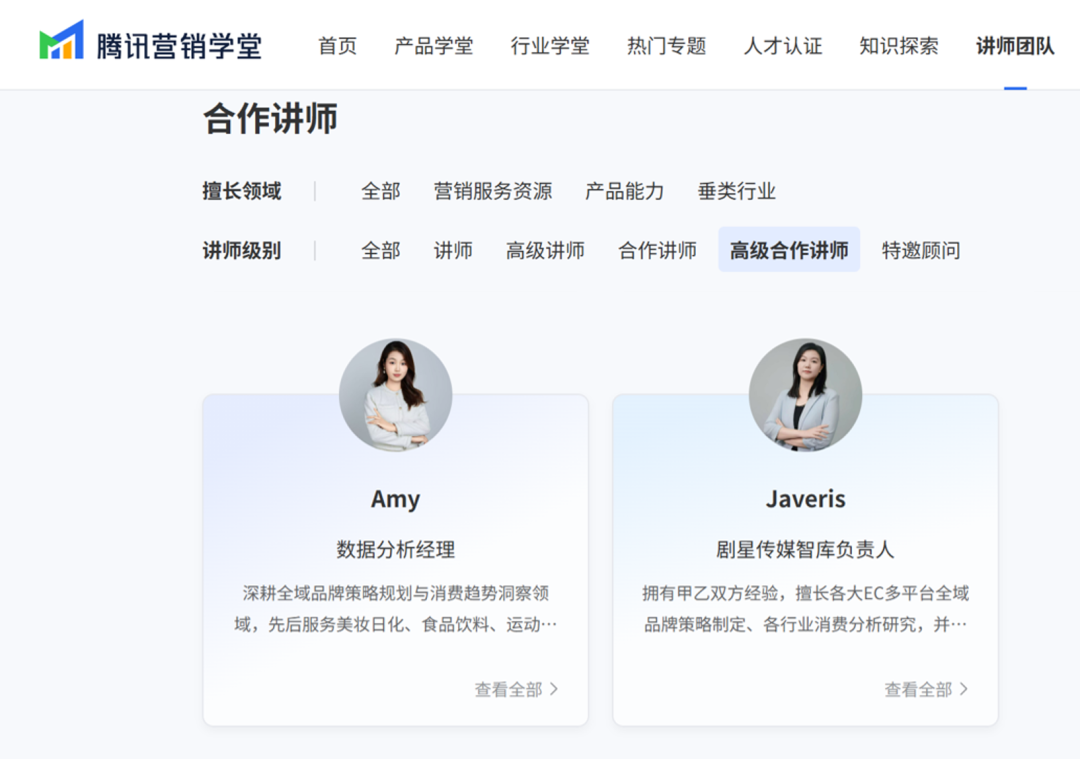Select the 讲师团队 nav tab
This screenshot has width=1080, height=759.
point(1015,46)
